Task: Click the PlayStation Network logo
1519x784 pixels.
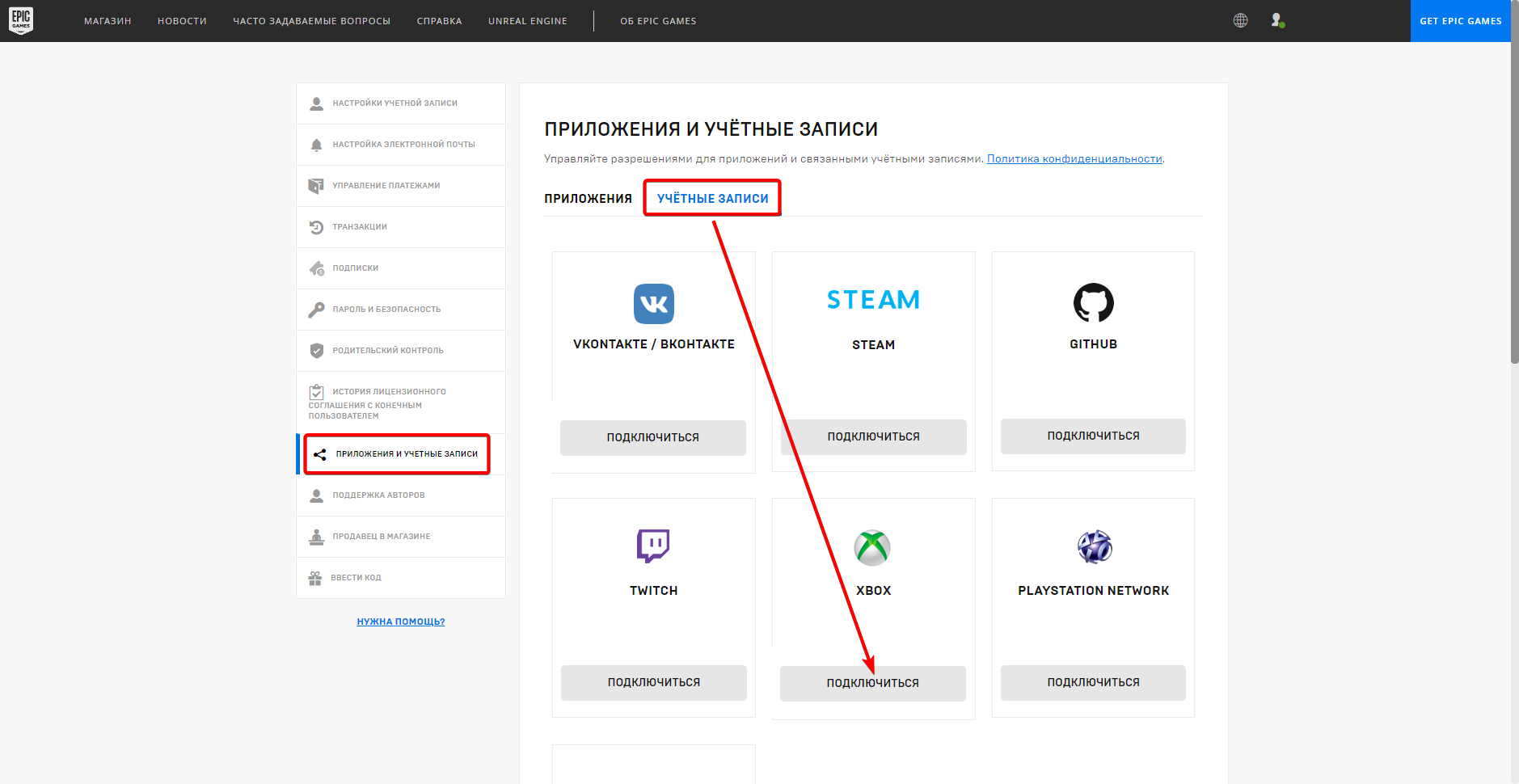Action: click(1095, 547)
